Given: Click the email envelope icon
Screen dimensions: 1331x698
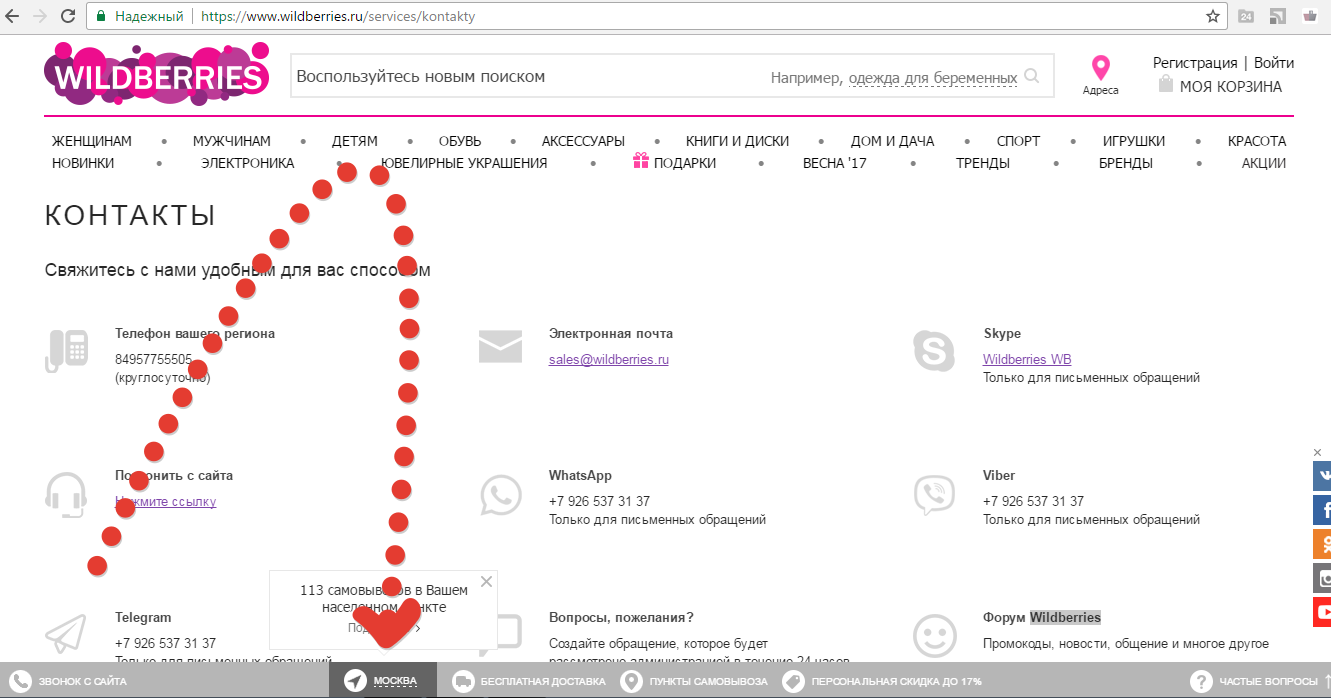Looking at the screenshot, I should point(500,347).
